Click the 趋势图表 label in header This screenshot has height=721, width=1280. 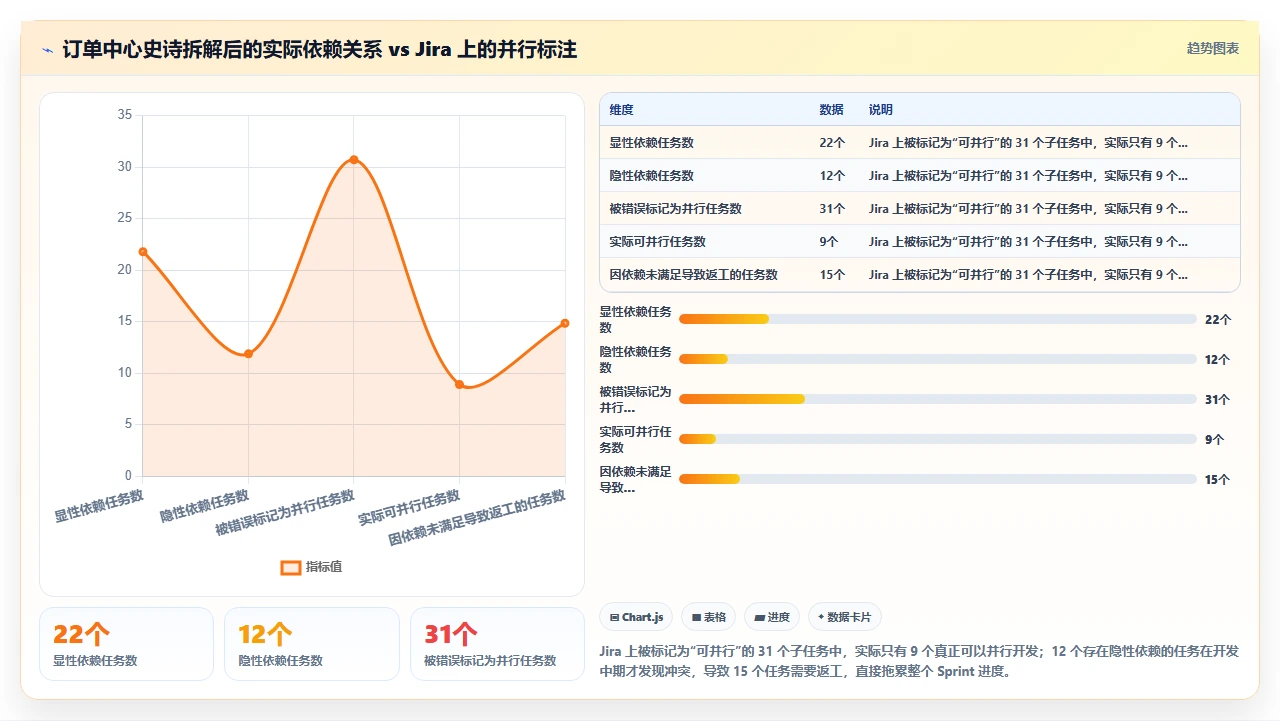(x=1213, y=48)
